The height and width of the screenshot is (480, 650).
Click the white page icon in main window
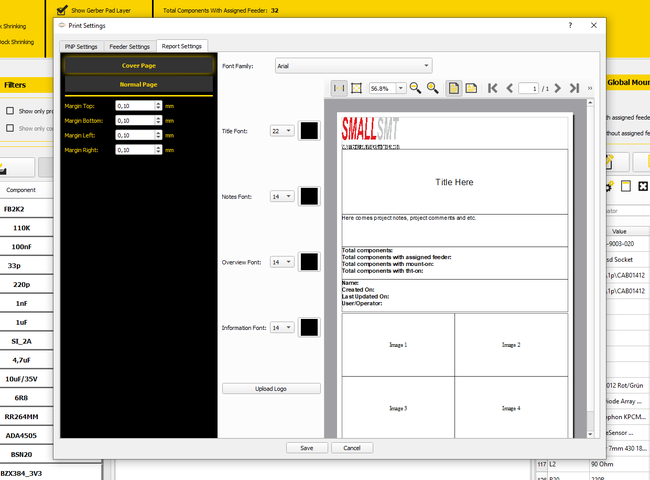tap(626, 186)
